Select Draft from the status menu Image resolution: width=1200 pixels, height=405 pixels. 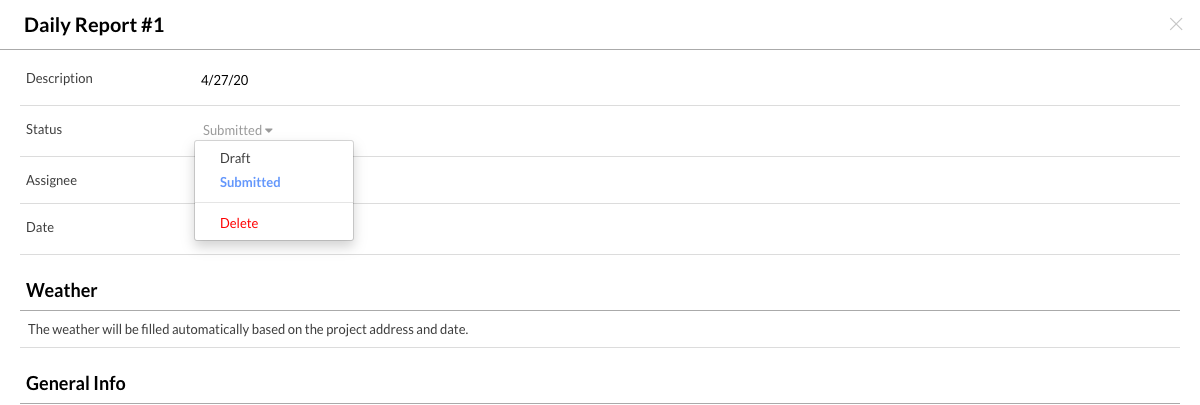pyautogui.click(x=235, y=158)
